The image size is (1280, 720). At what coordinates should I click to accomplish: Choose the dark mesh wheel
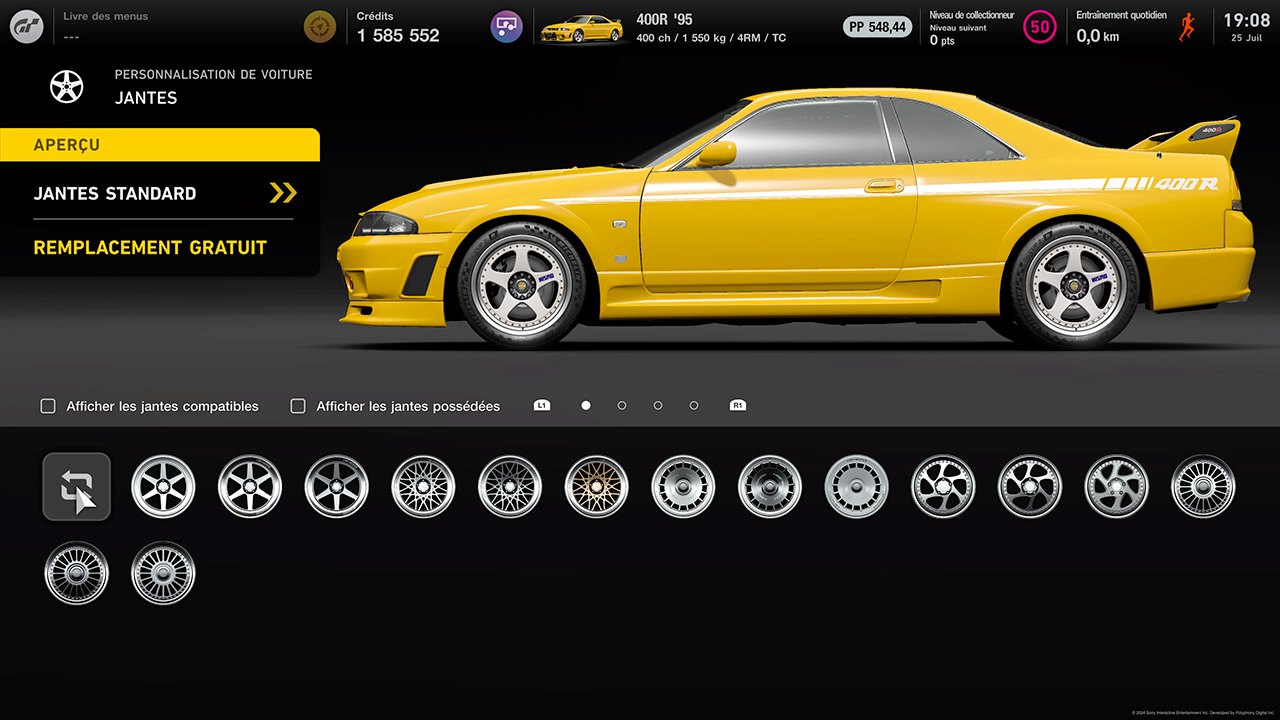tap(510, 487)
